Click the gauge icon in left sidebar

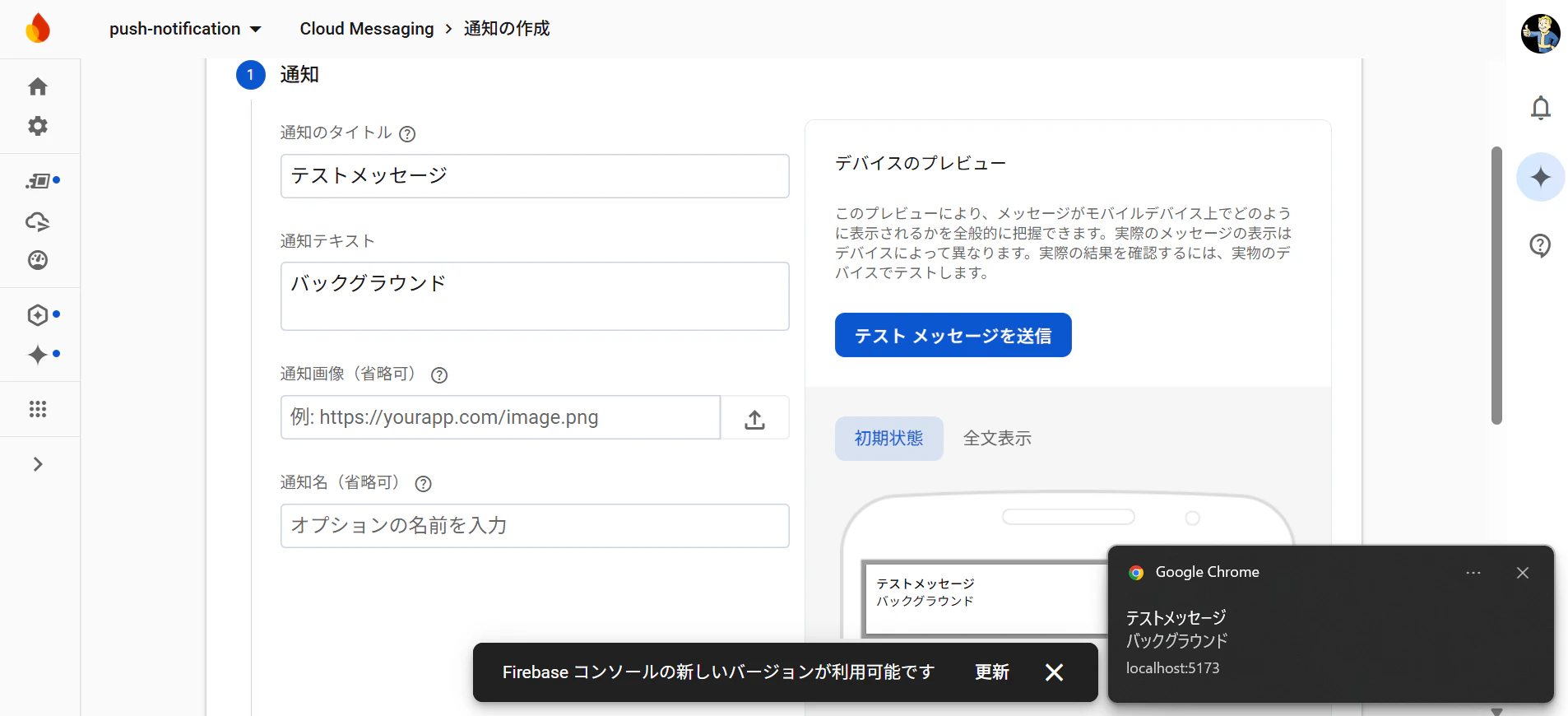38,260
